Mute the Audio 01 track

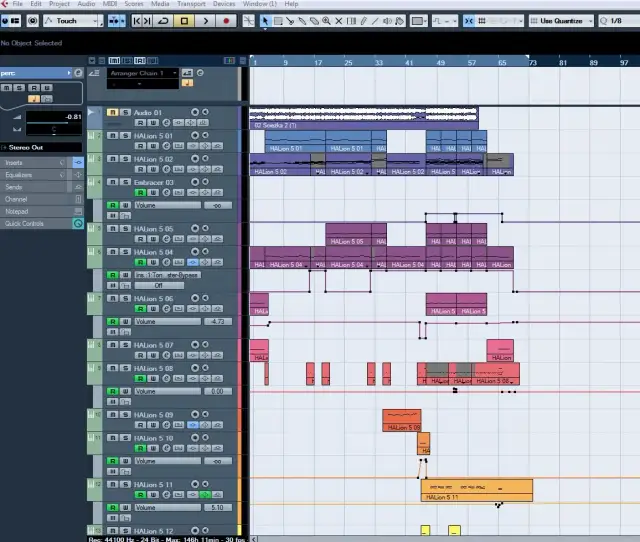113,112
